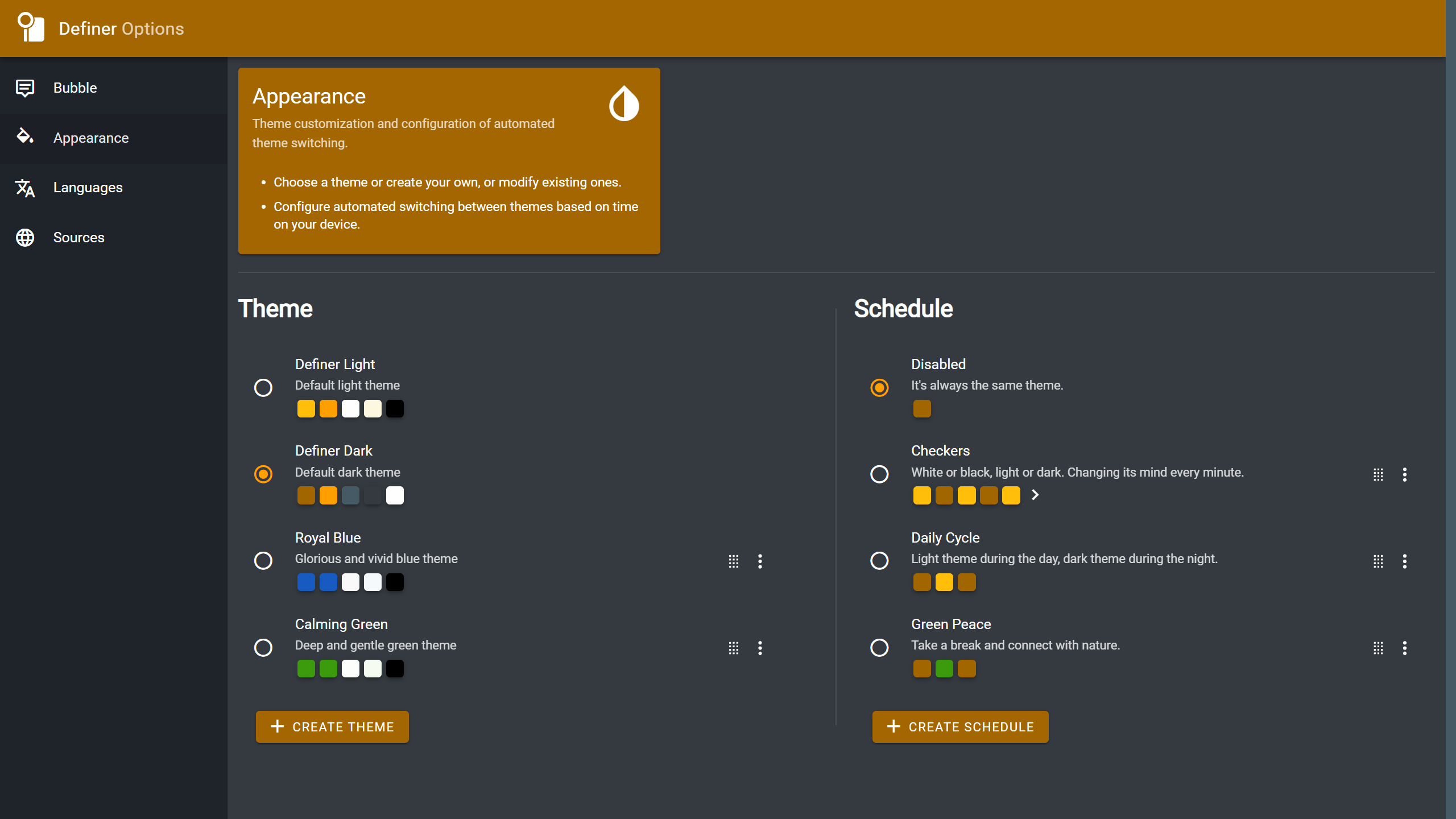Image resolution: width=1456 pixels, height=819 pixels.
Task: Click the vertical scrollbar on right edge
Action: pos(1450,409)
